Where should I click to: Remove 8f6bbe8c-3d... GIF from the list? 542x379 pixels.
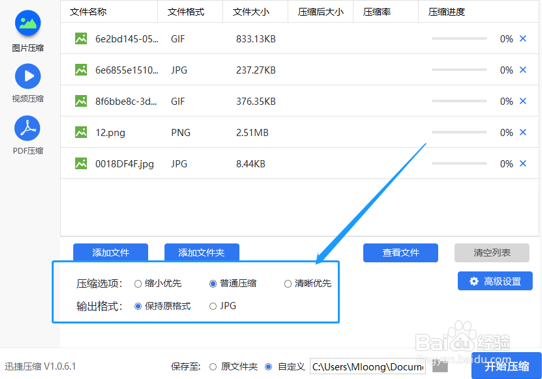click(x=523, y=101)
